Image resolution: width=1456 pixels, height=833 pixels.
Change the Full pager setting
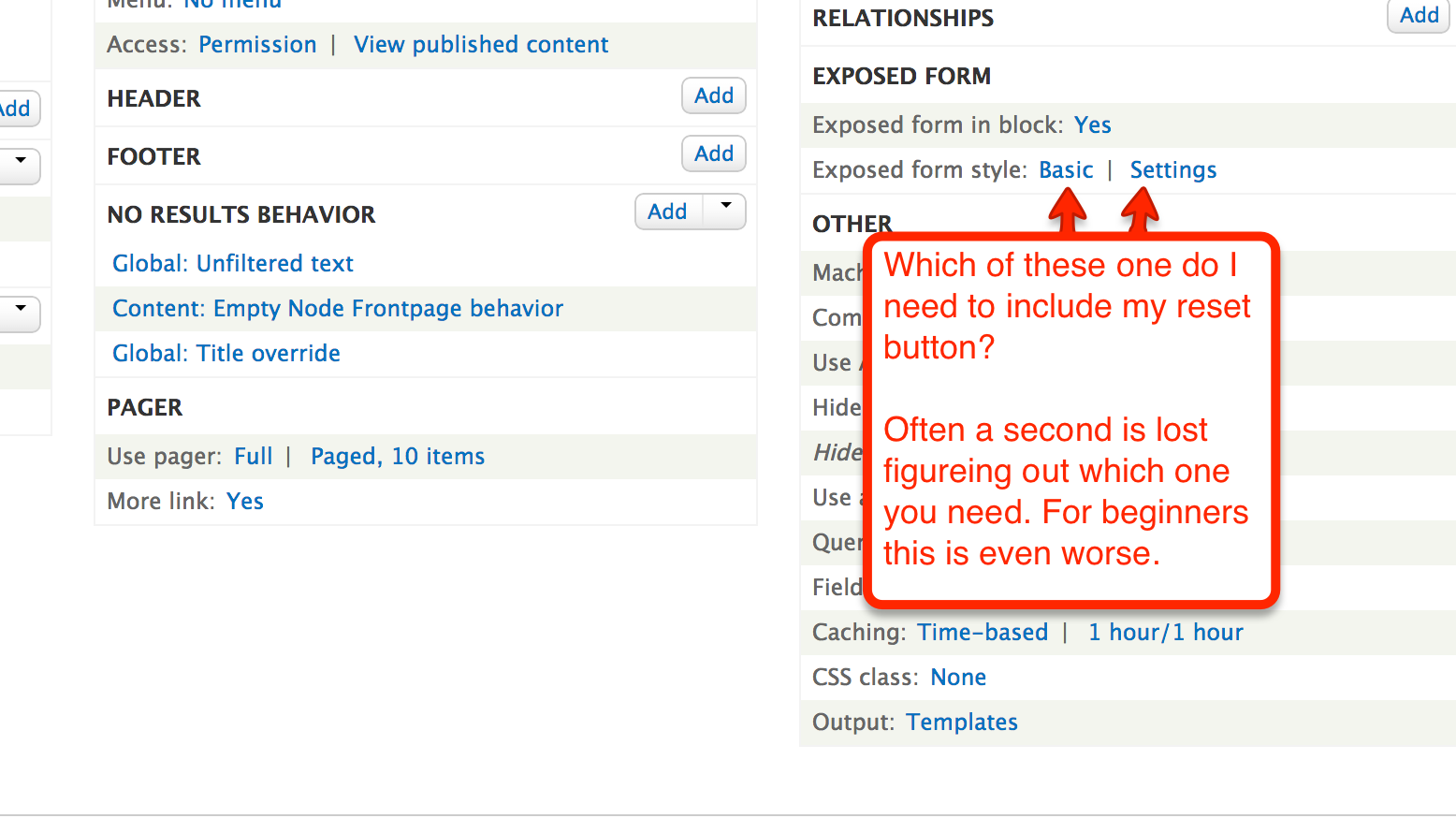[x=254, y=457]
